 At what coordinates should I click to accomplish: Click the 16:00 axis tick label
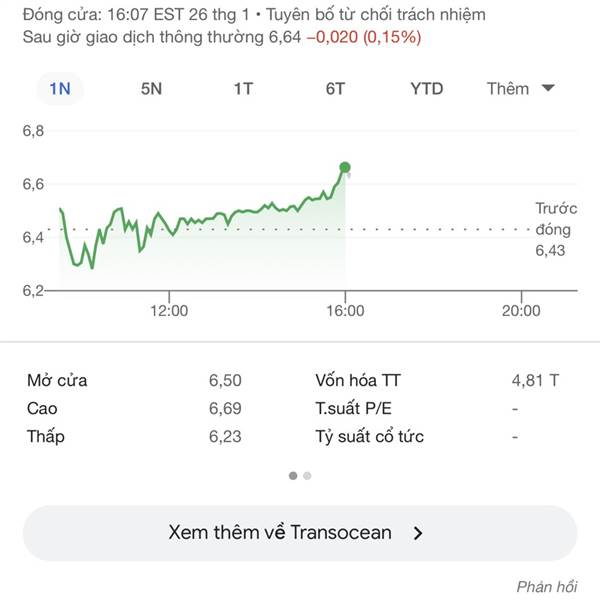coord(345,311)
